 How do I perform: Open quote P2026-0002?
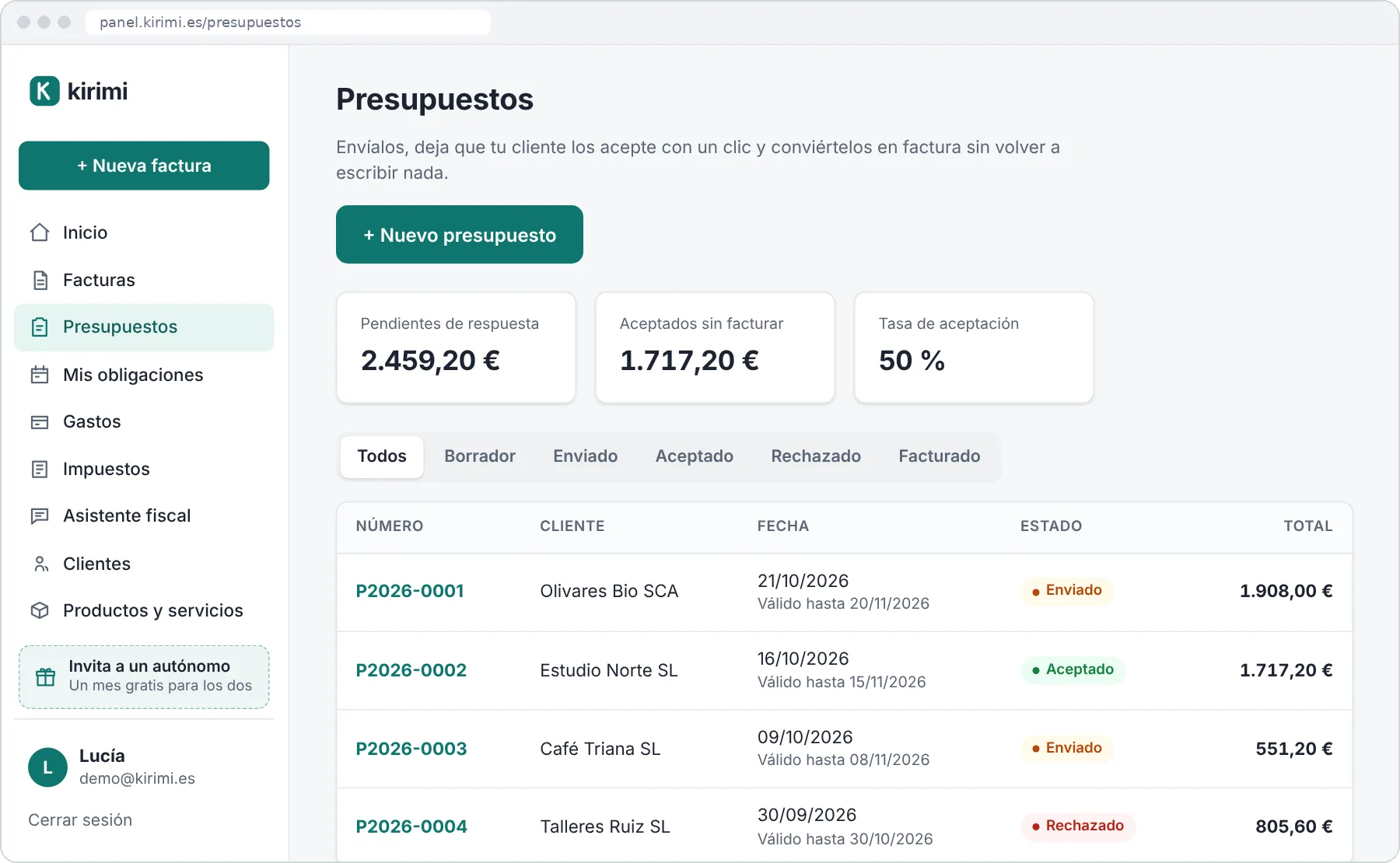(x=411, y=670)
